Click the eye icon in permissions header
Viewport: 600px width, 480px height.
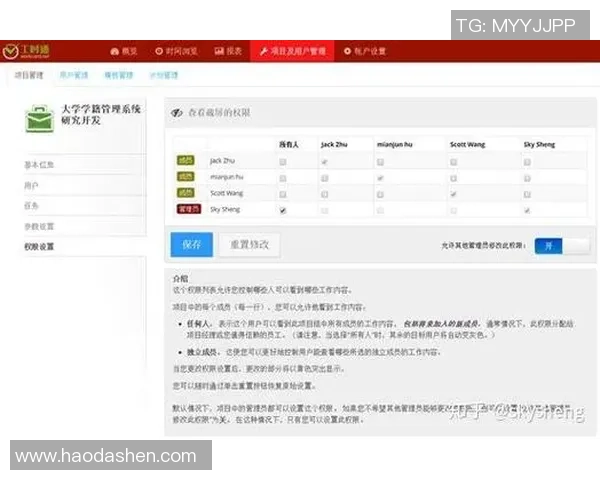pos(177,113)
